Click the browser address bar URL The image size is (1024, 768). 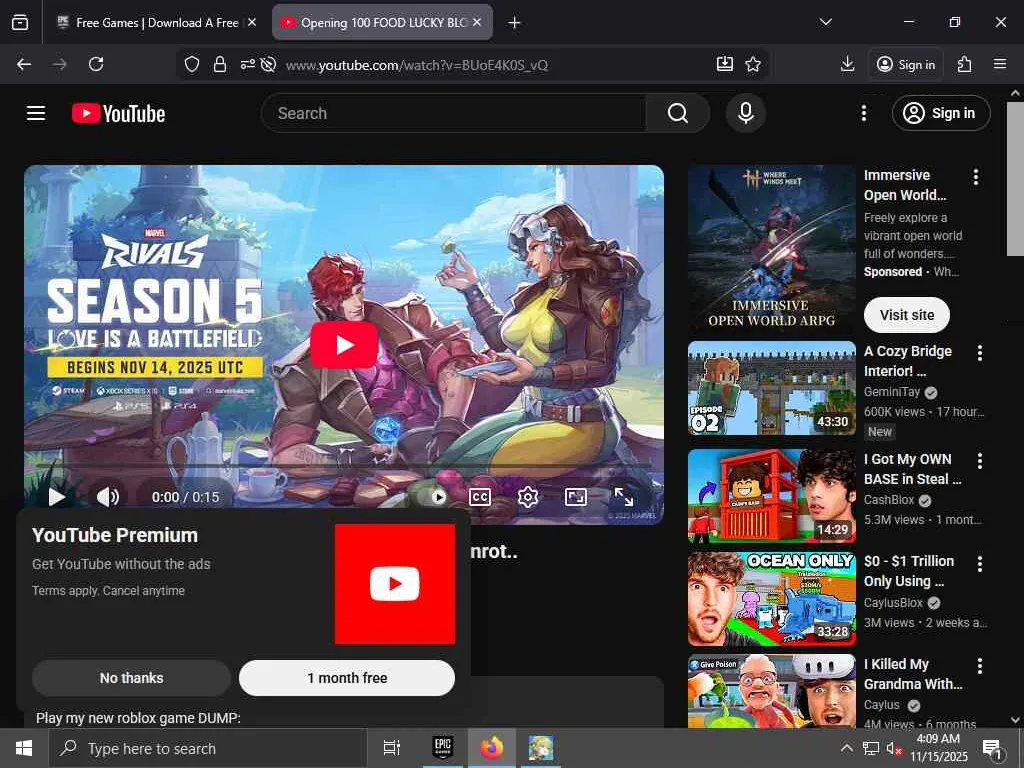417,65
